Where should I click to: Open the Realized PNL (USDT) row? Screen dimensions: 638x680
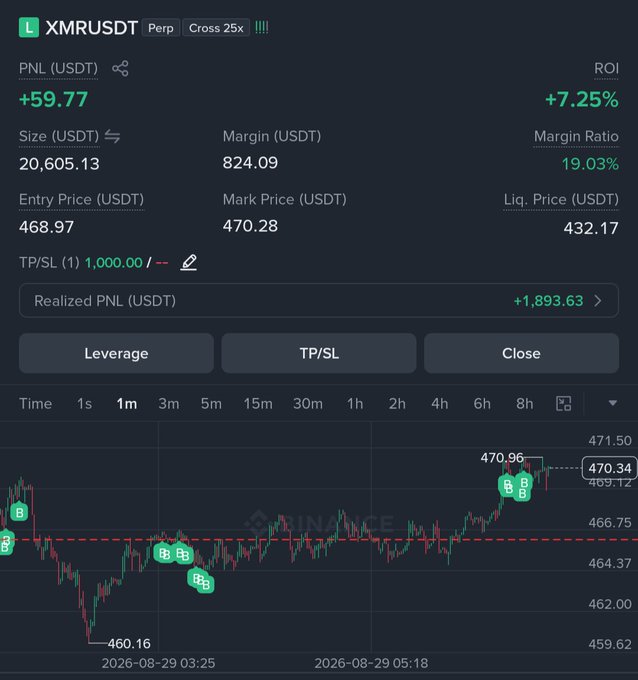(x=319, y=301)
